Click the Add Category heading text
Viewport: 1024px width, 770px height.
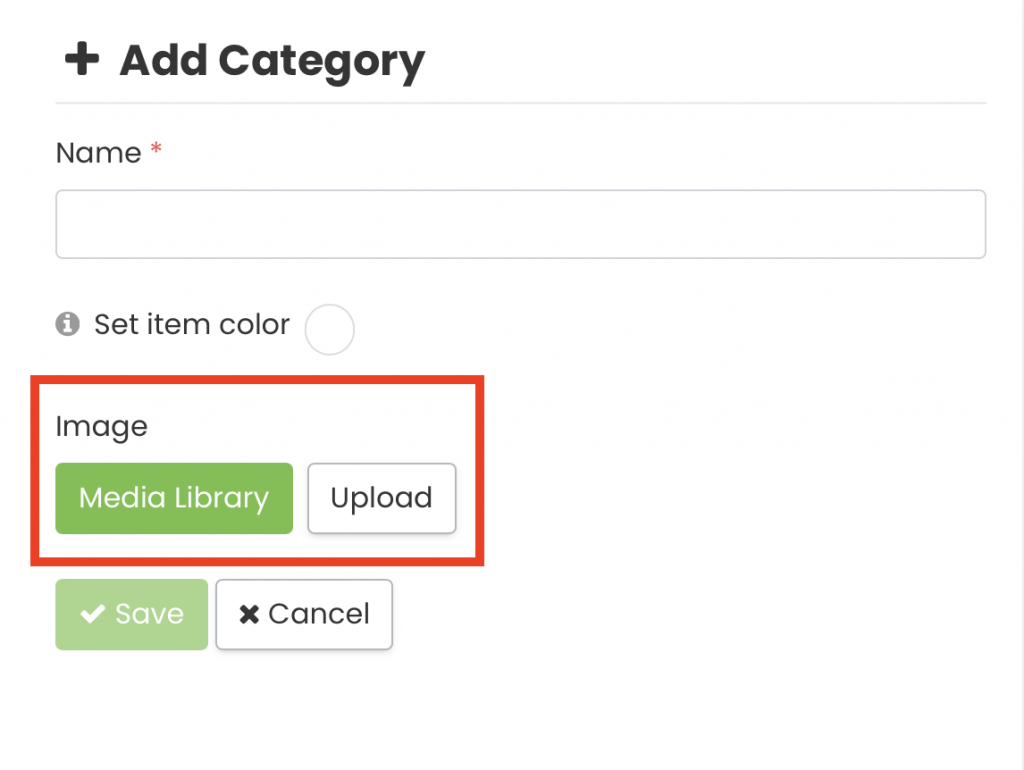(x=272, y=61)
